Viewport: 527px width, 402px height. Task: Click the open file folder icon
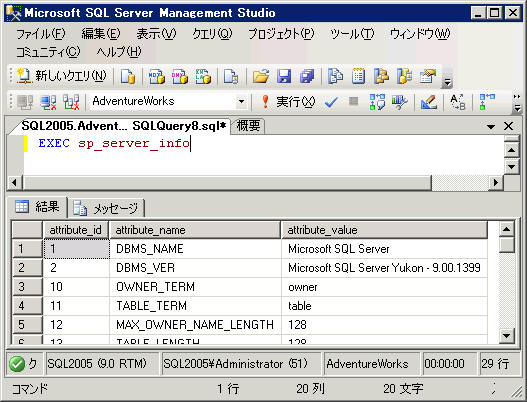coord(261,76)
